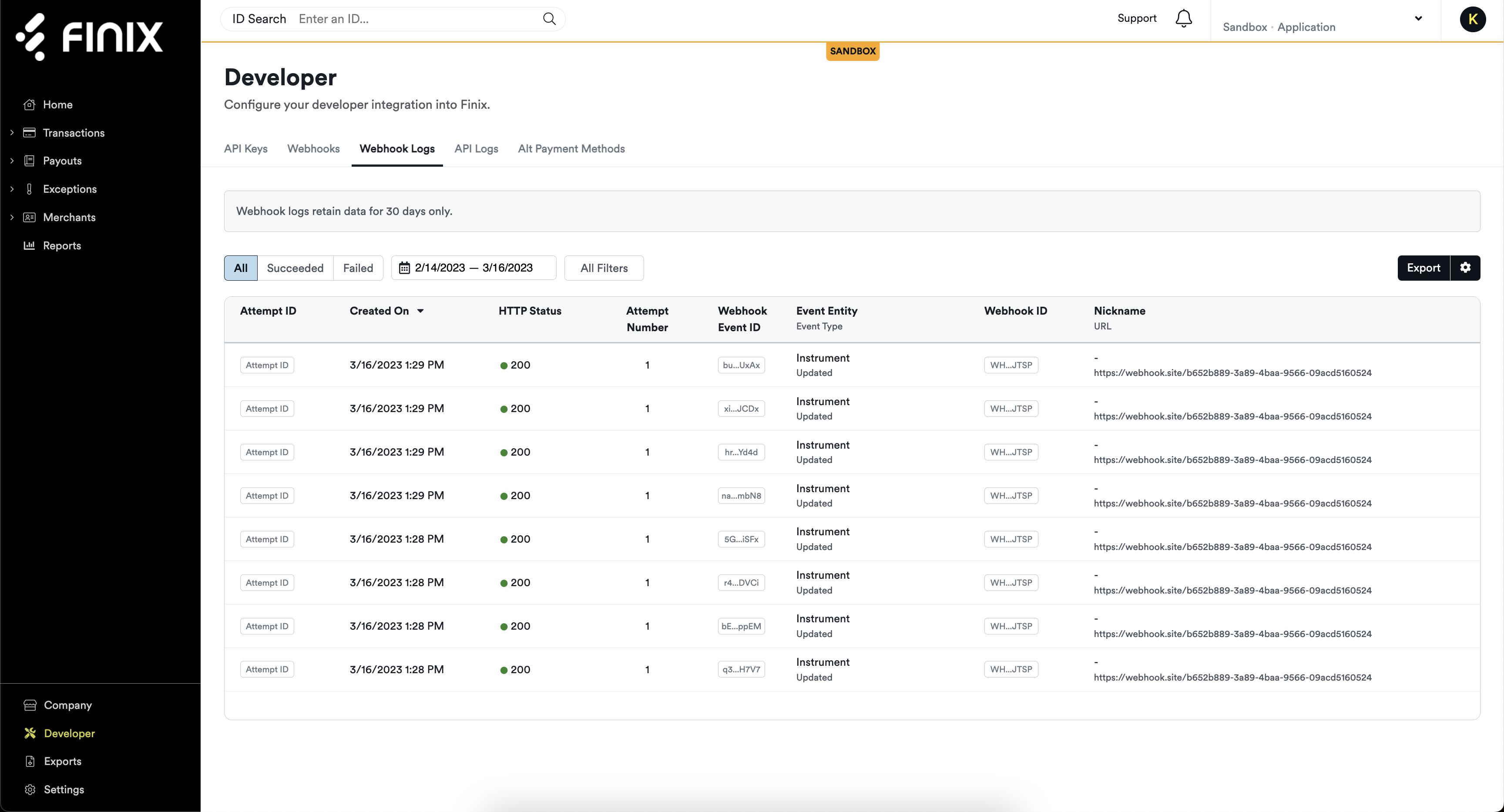Viewport: 1504px width, 812px height.
Task: Filter logs to Failed
Action: pos(358,268)
